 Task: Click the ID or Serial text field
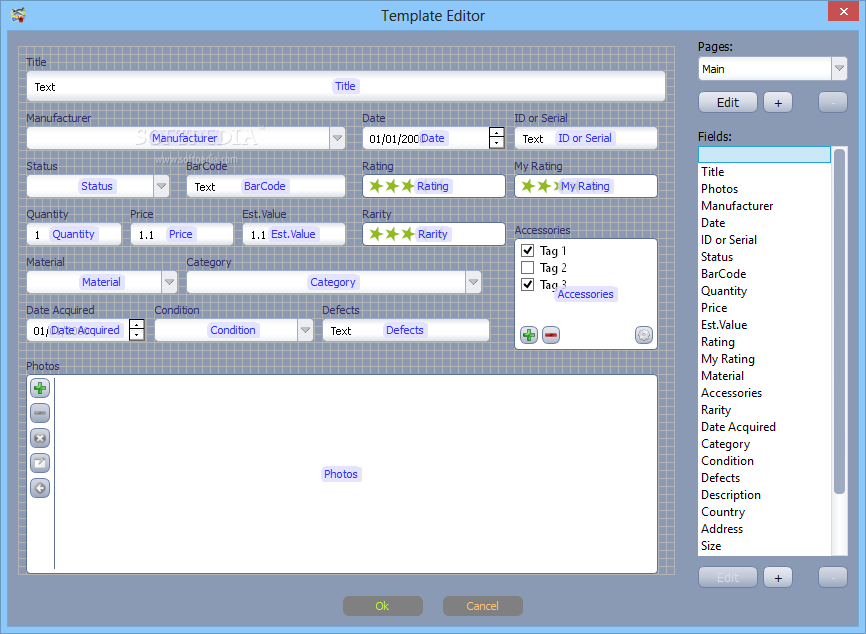tap(585, 138)
